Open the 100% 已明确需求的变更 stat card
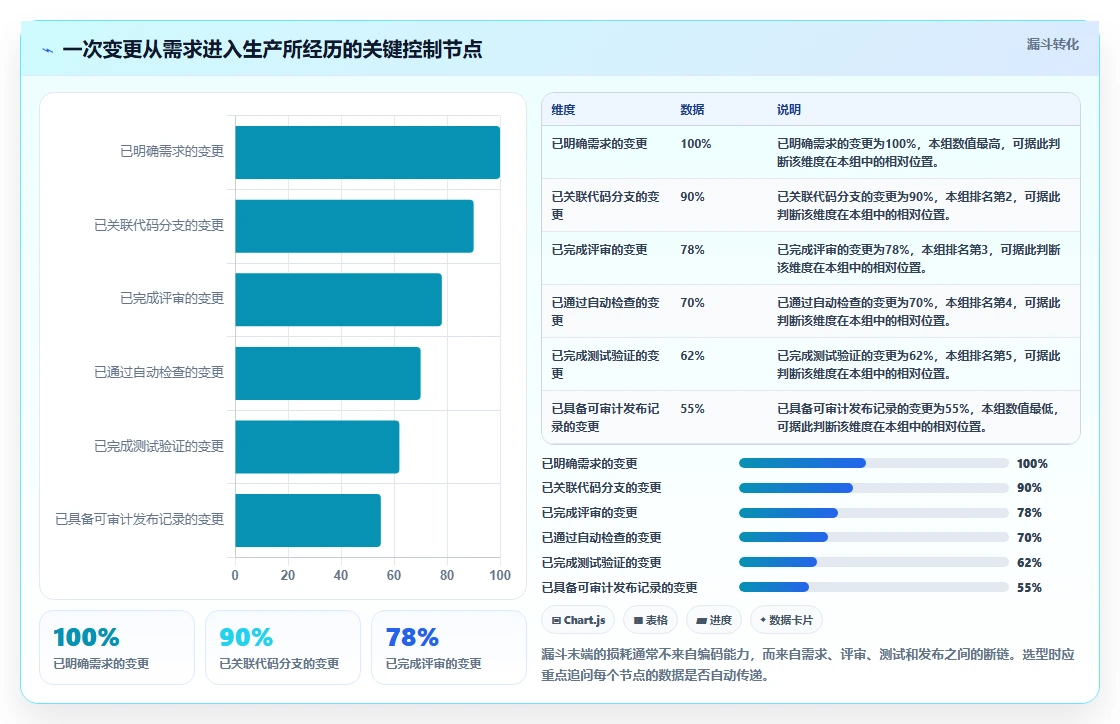 tap(117, 648)
